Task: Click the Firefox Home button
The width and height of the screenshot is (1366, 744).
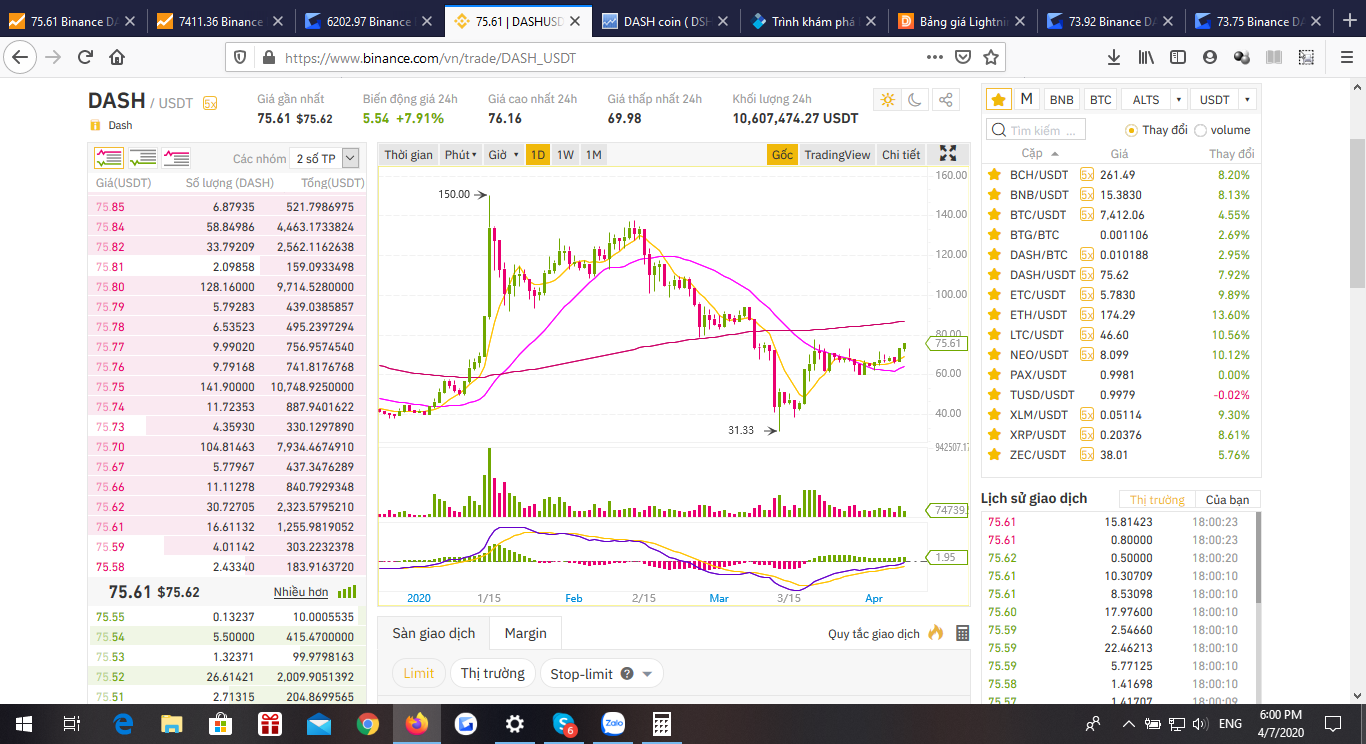Action: coord(117,58)
